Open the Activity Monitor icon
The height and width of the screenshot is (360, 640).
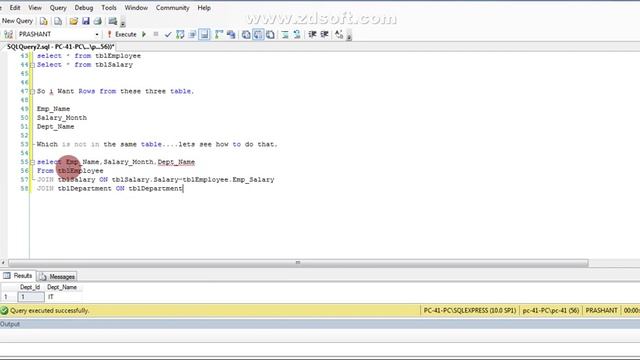click(113, 21)
